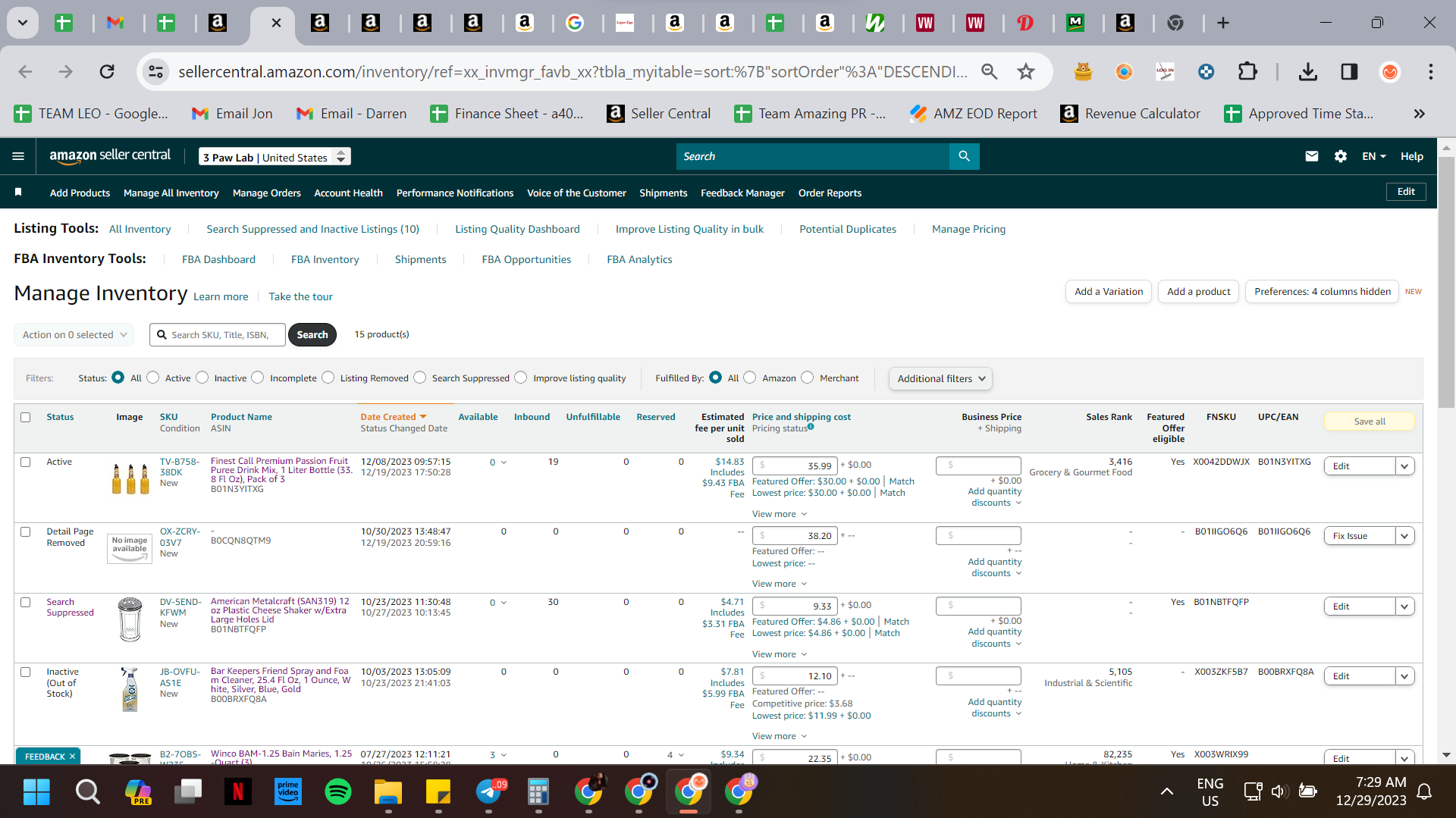
Task: Bookmark this page with the star icon
Action: tap(1025, 71)
